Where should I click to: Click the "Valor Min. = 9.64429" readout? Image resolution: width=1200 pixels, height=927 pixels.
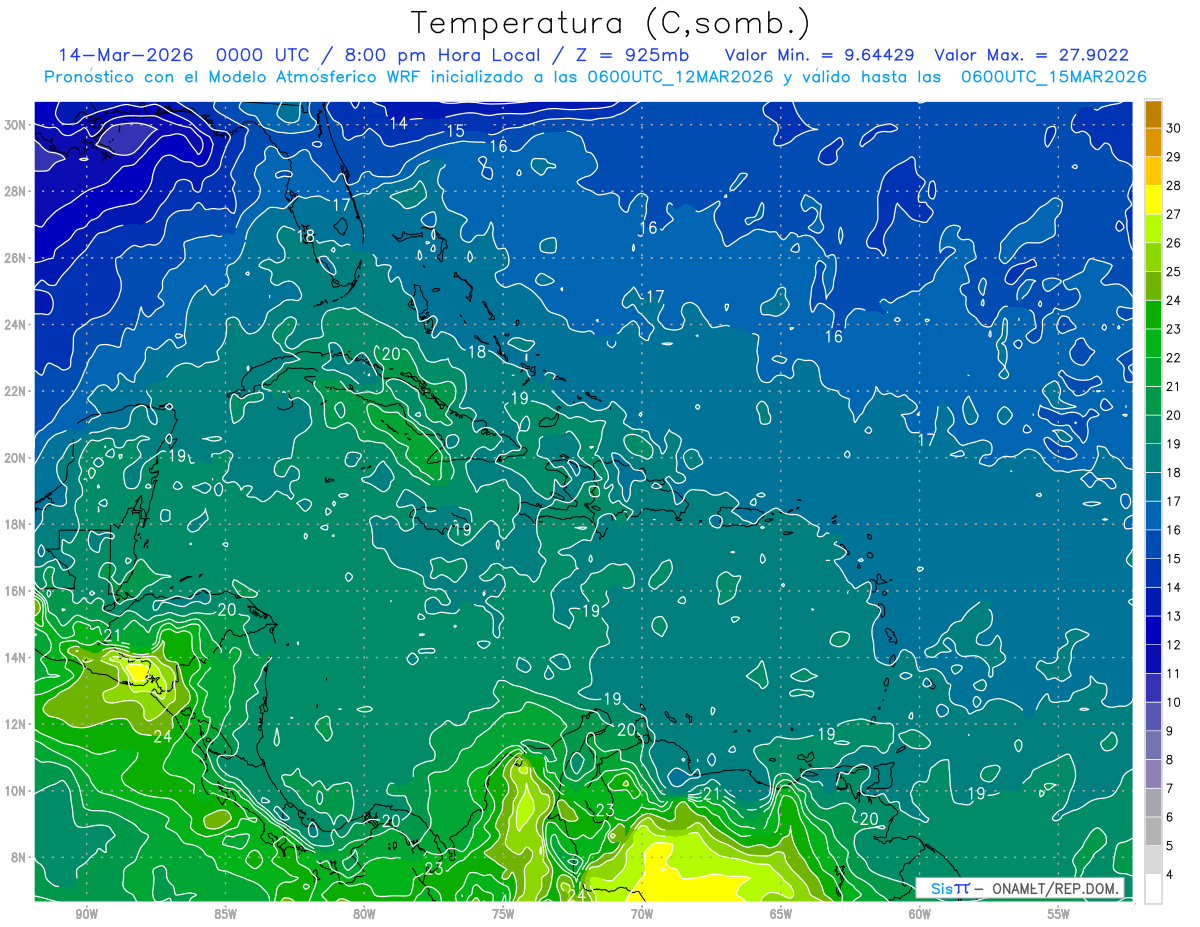click(819, 55)
